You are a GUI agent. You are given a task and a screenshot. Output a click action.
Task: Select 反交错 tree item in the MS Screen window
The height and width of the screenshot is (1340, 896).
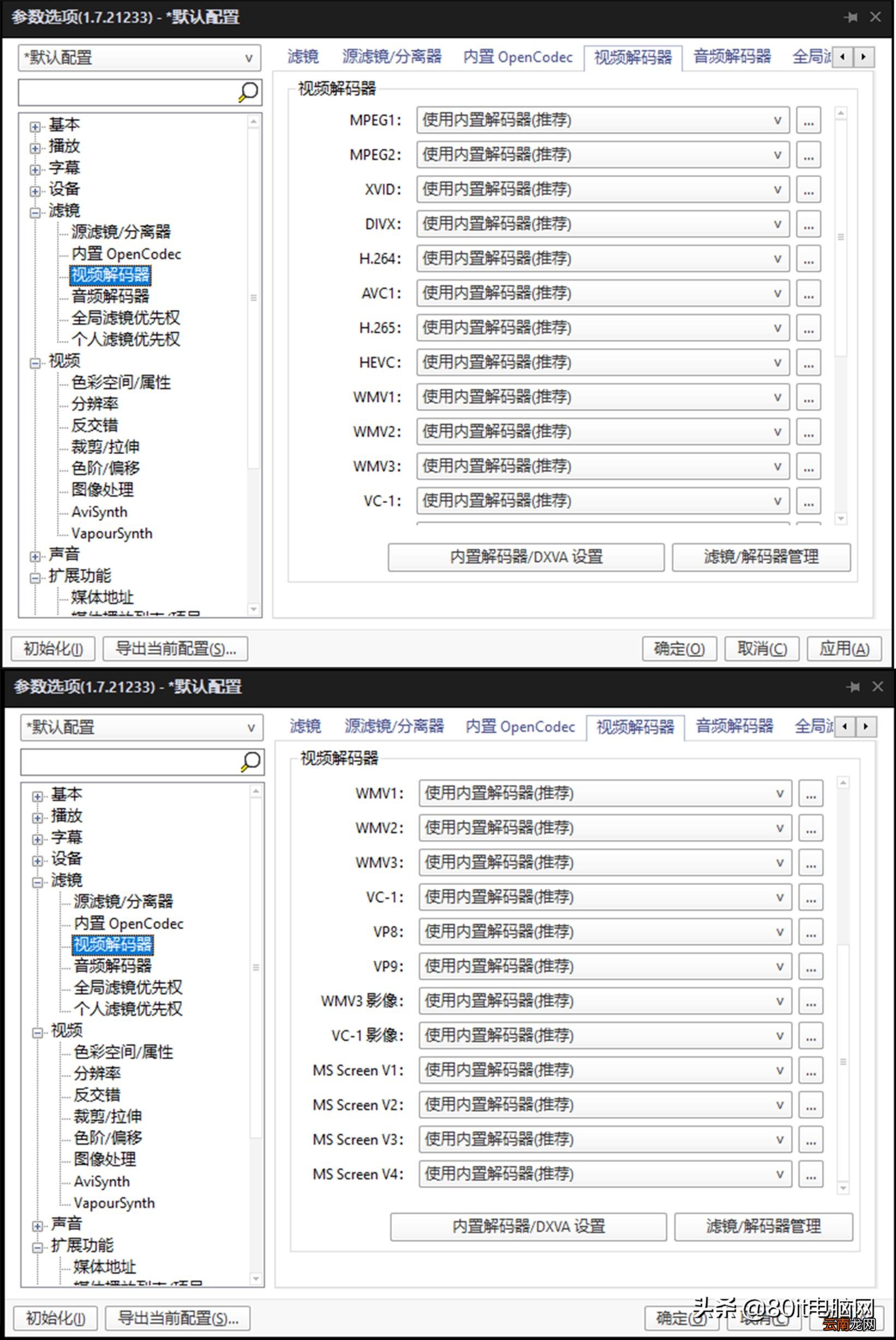point(97,1095)
